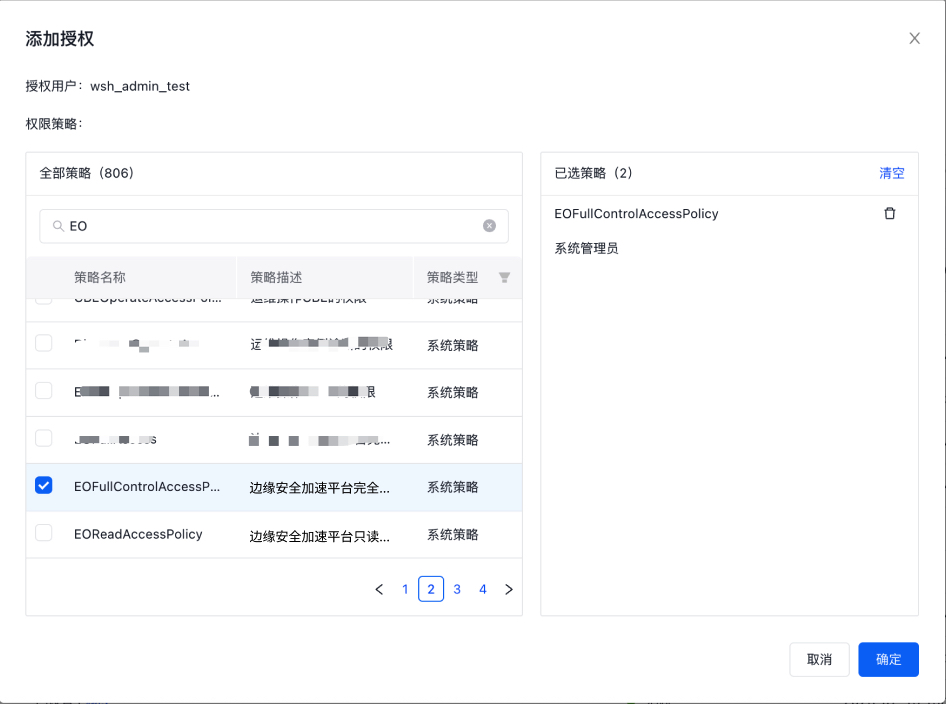Jump to page 3
946x704 pixels.
457,589
